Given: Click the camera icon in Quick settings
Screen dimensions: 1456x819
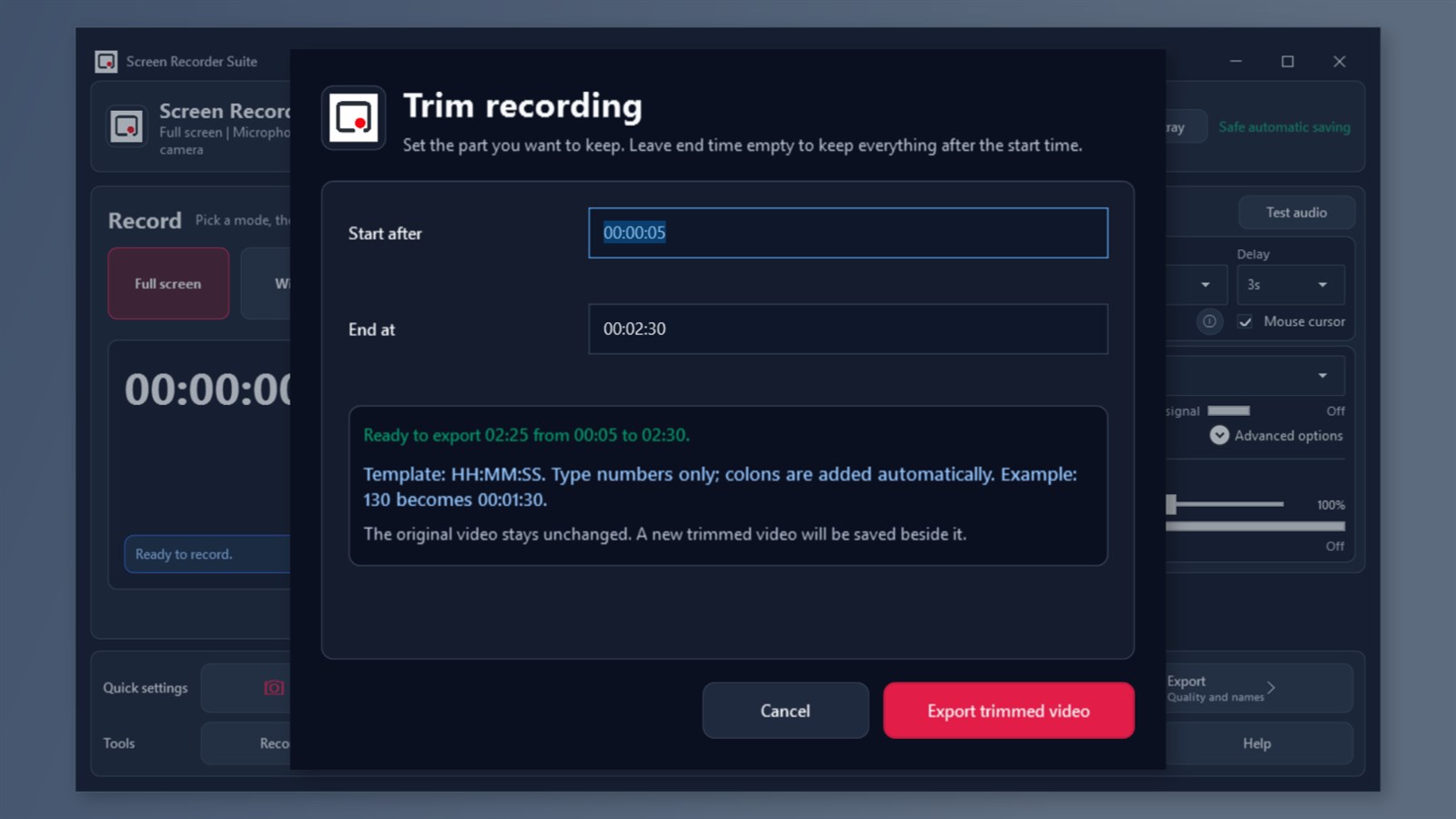Looking at the screenshot, I should pos(274,688).
